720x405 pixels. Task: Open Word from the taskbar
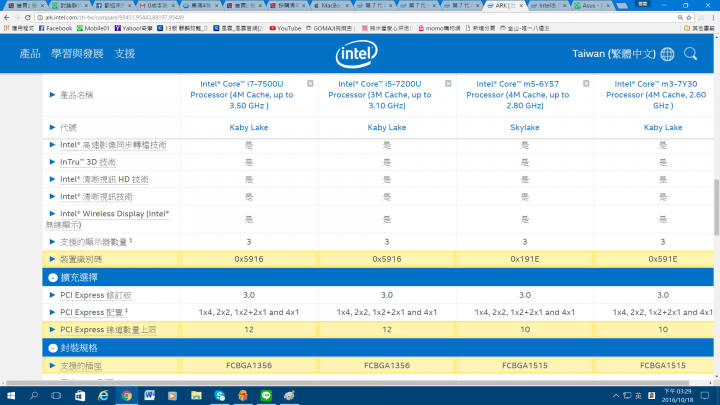point(150,395)
